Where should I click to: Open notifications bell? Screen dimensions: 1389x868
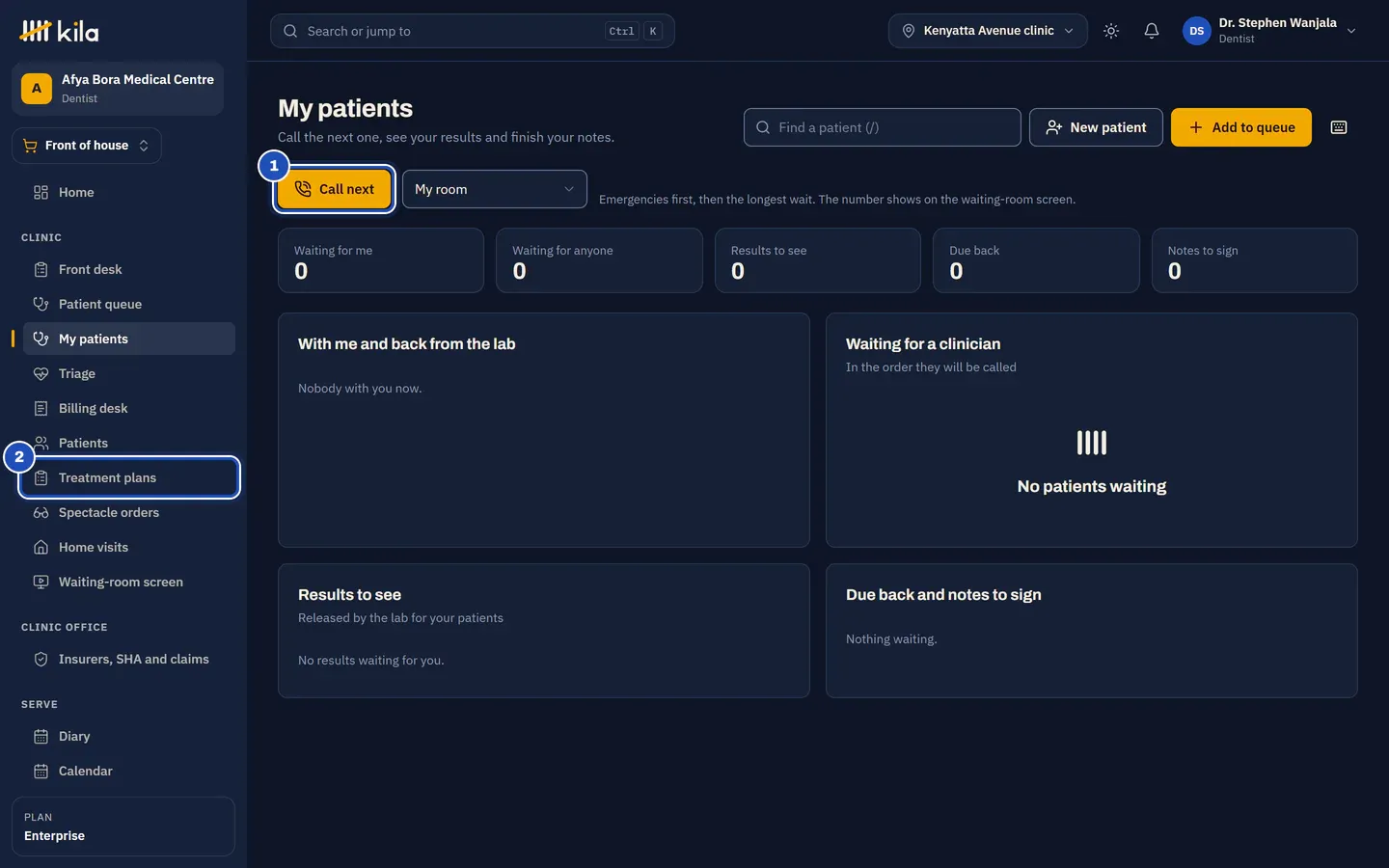pyautogui.click(x=1152, y=31)
